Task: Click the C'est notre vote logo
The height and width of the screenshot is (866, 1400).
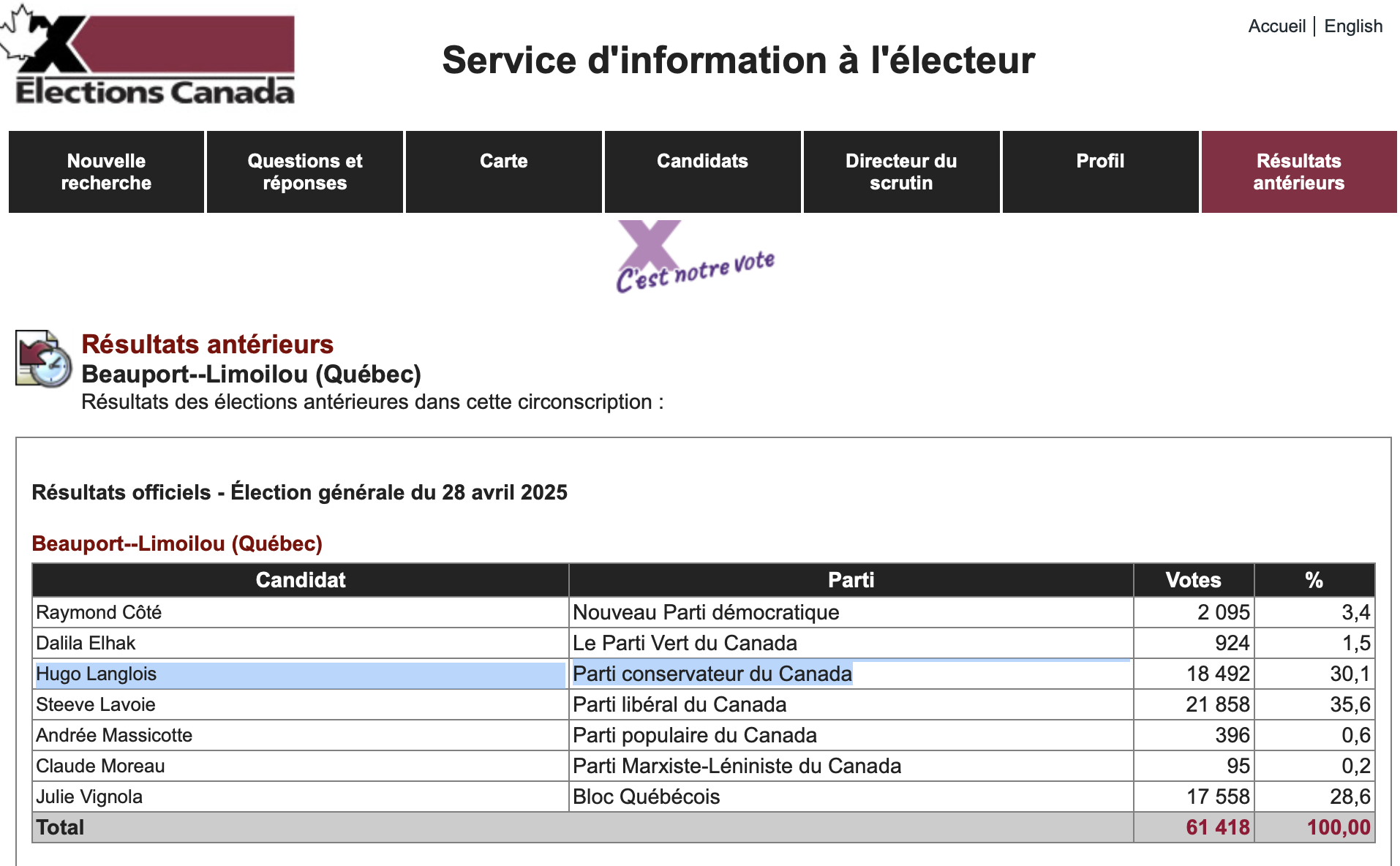Action: [694, 258]
